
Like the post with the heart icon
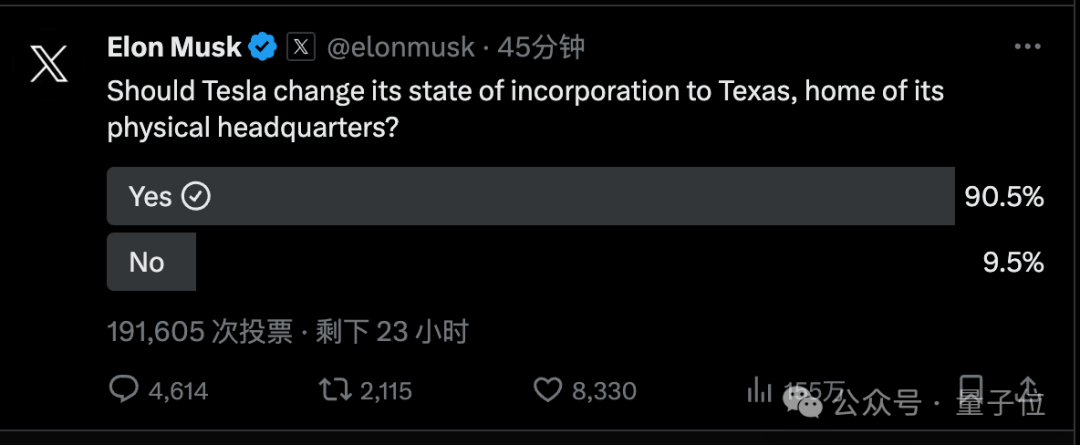tap(550, 389)
